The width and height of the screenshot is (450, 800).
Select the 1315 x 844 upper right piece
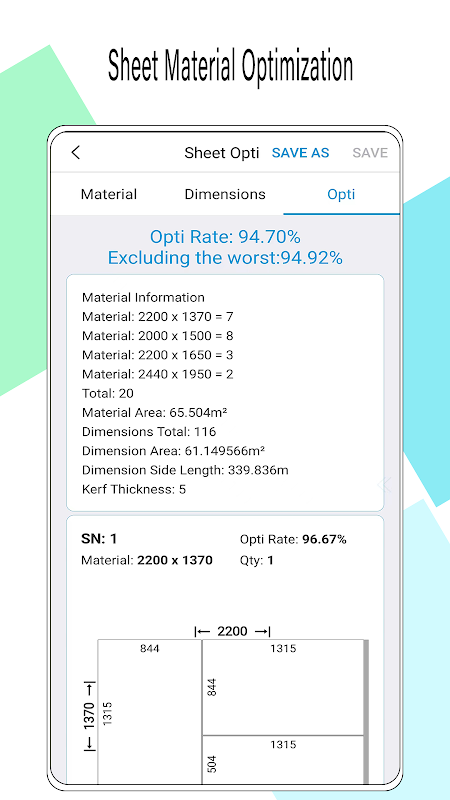pos(283,687)
